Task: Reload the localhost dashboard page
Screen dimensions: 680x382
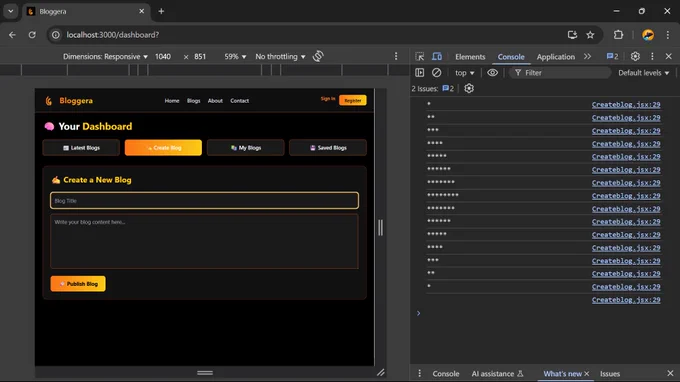Action: click(32, 35)
